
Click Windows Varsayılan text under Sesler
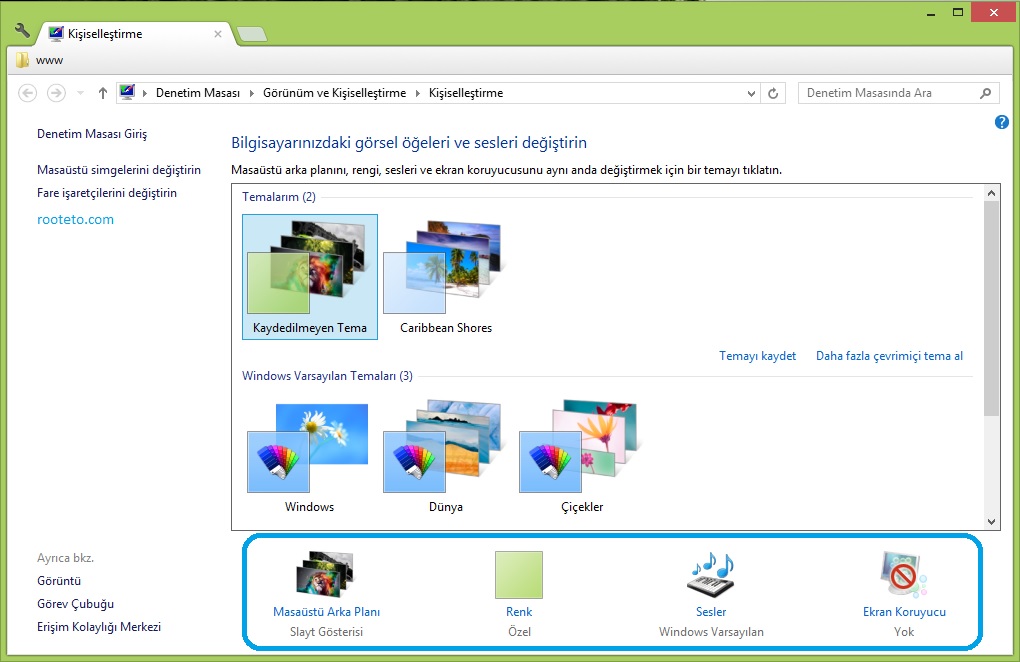click(711, 631)
